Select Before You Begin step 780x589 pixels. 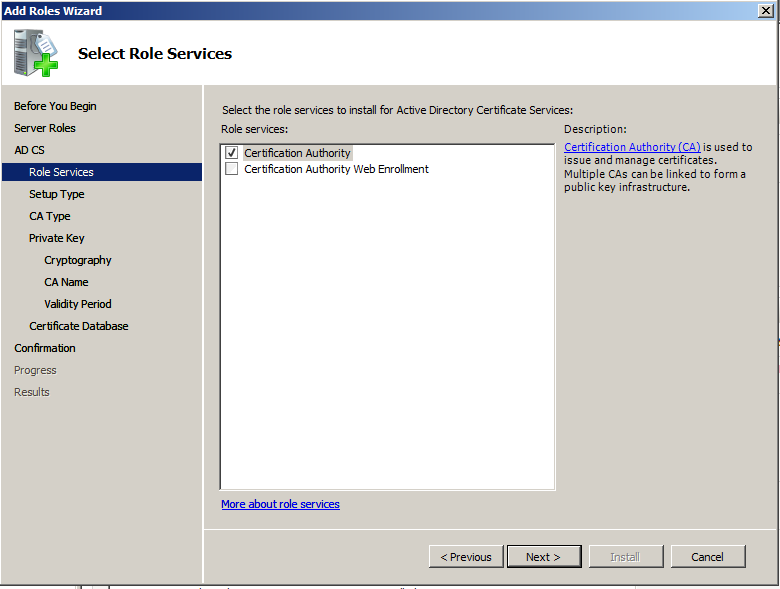55,106
